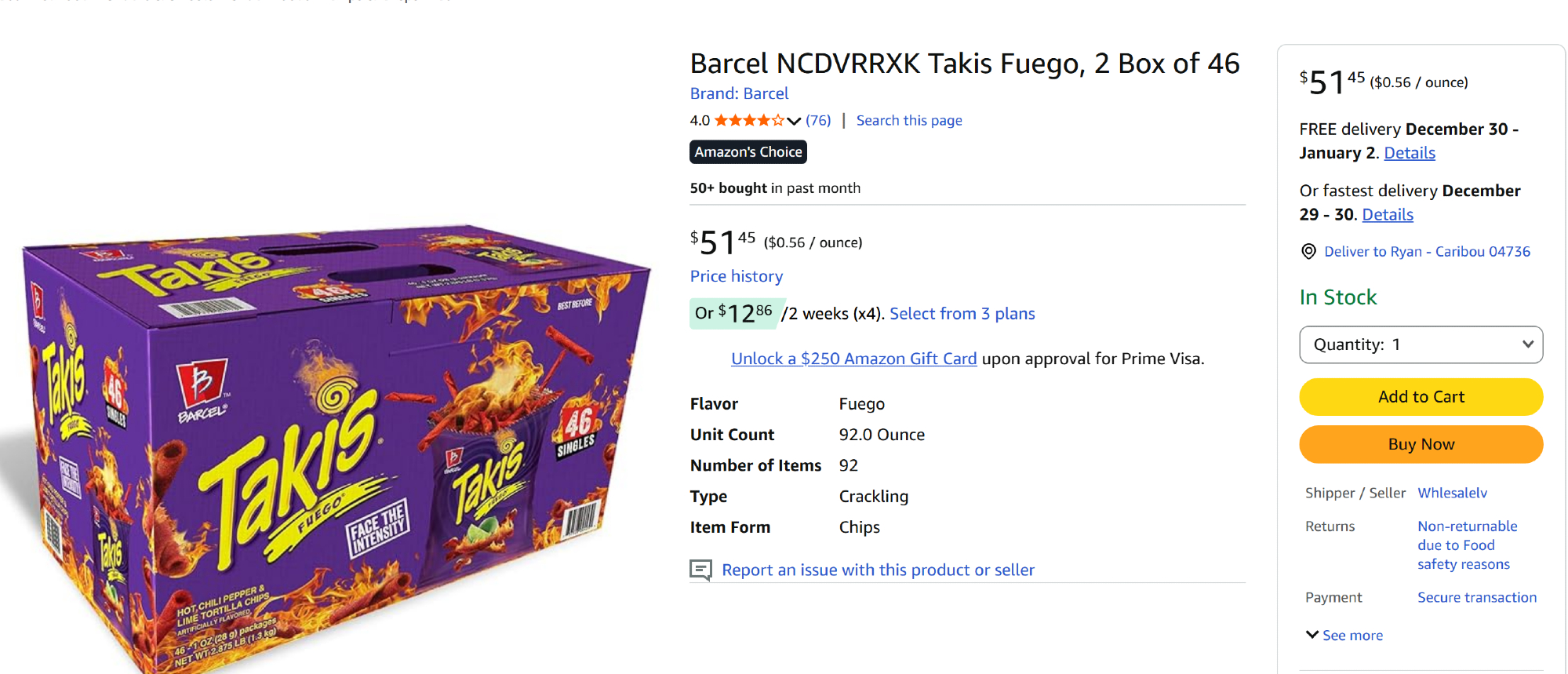1568x674 pixels.
Task: Open the Whlesalelv seller link
Action: pos(1452,493)
